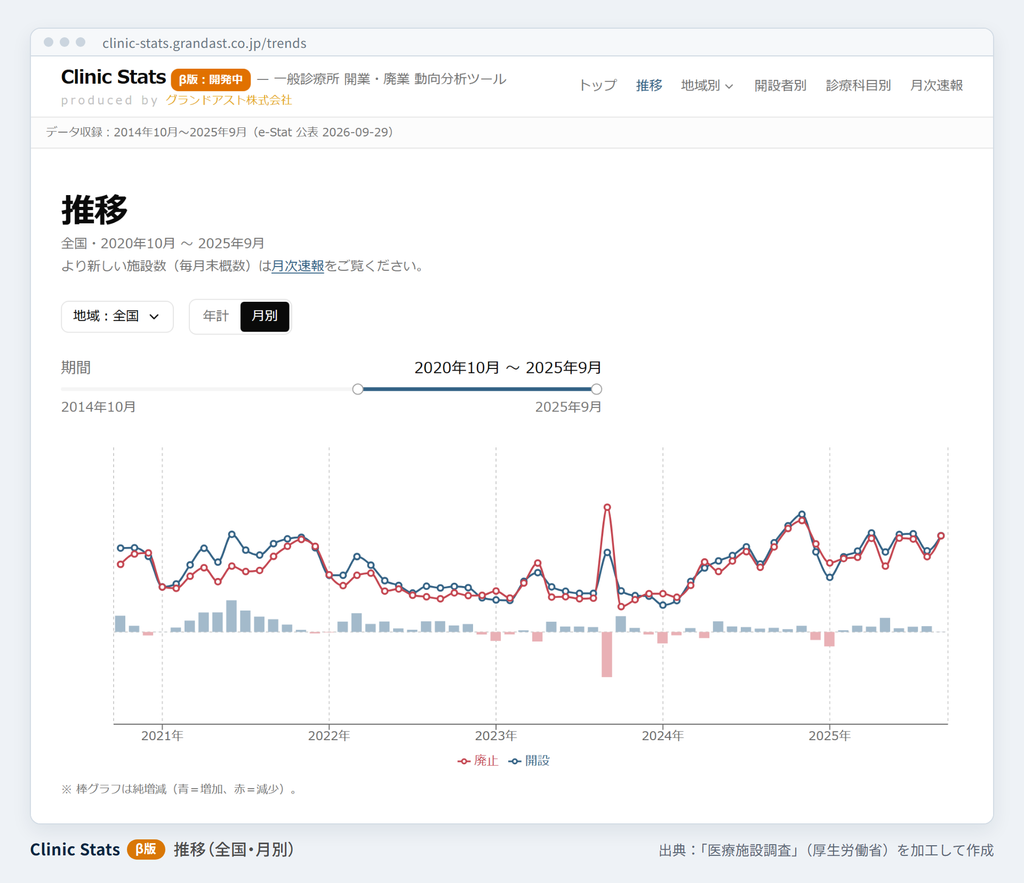The image size is (1024, 883).
Task: Toggle the 開設 legend series
Action: 530,761
